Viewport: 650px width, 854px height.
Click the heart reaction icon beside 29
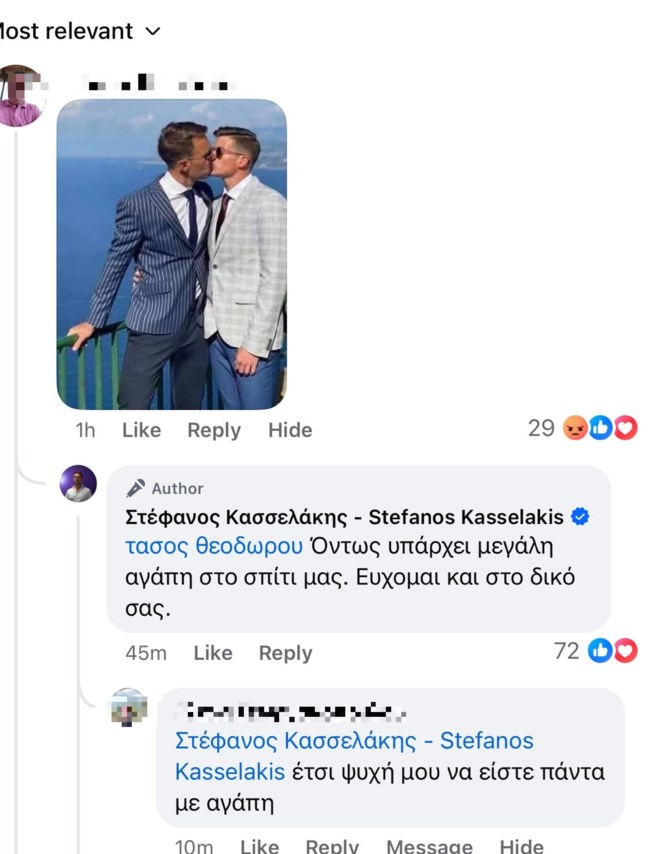coord(625,429)
